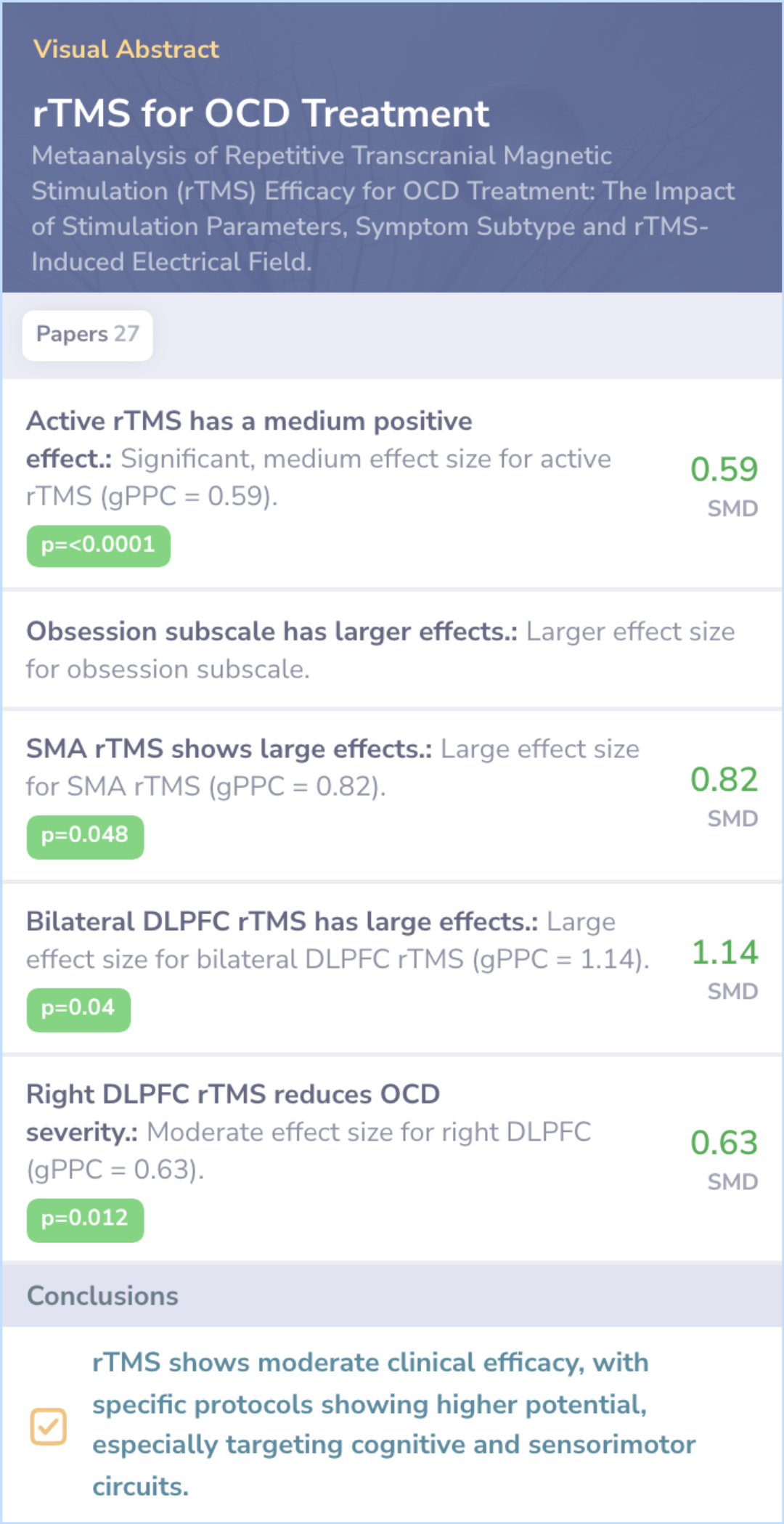Click the Conclusions section header

102,1296
